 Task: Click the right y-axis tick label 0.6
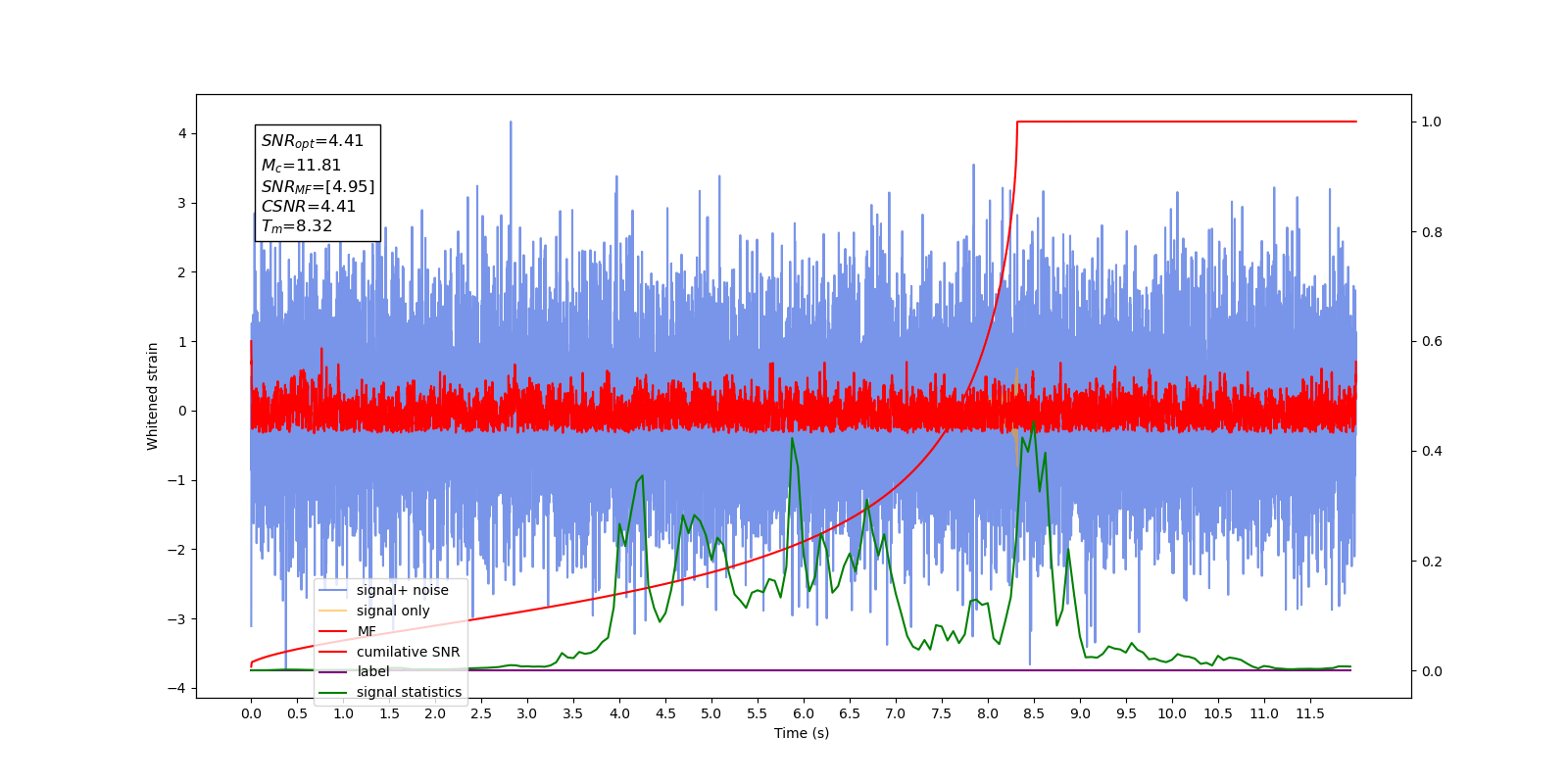click(1432, 342)
